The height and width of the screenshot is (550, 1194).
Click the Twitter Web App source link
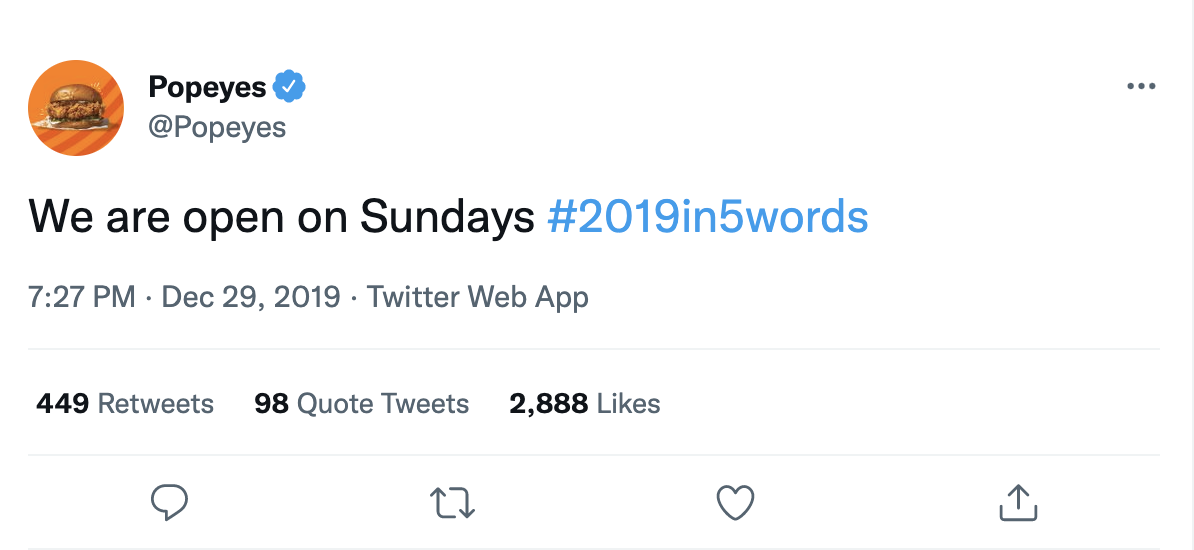478,297
